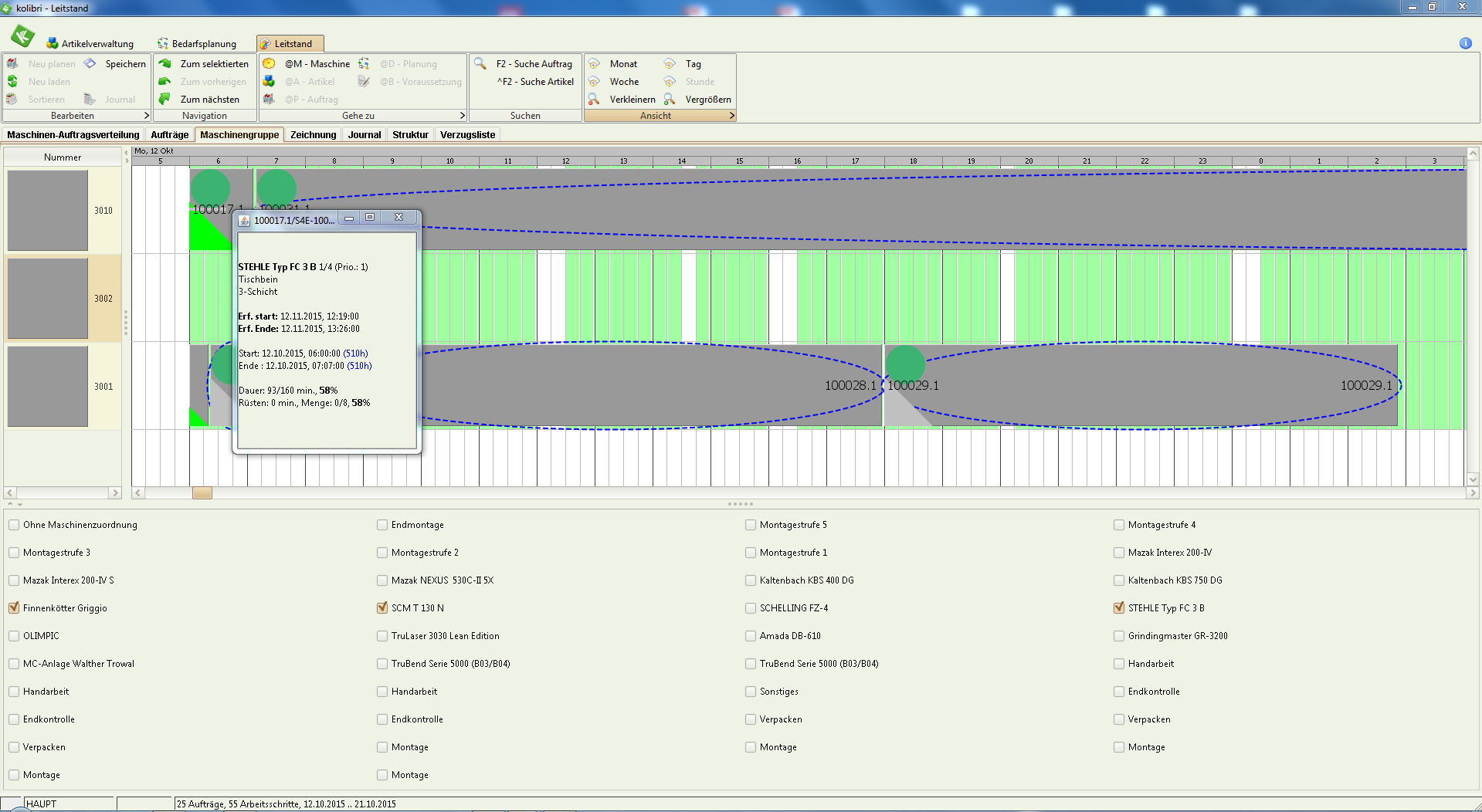
Task: Click the blue info icon top right
Action: coord(1465,43)
